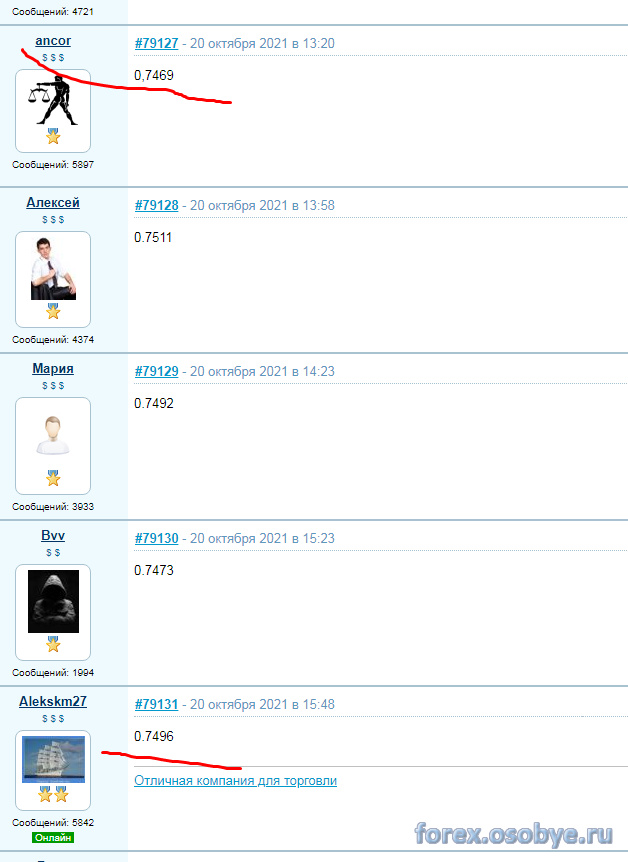Click ancor's Libra scales avatar
The width and height of the screenshot is (628, 862).
click(53, 101)
